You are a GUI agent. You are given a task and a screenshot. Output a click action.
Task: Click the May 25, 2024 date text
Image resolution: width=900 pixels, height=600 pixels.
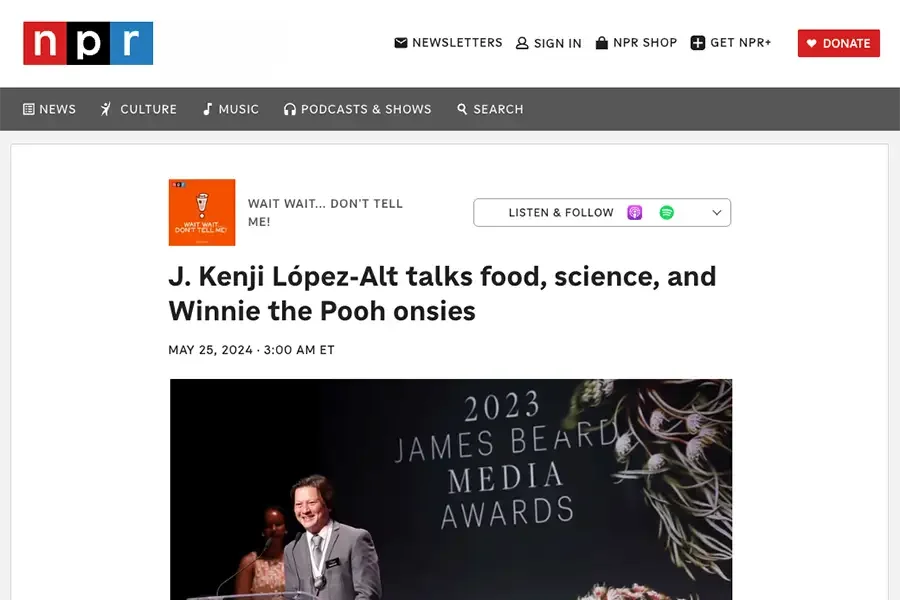pos(251,350)
